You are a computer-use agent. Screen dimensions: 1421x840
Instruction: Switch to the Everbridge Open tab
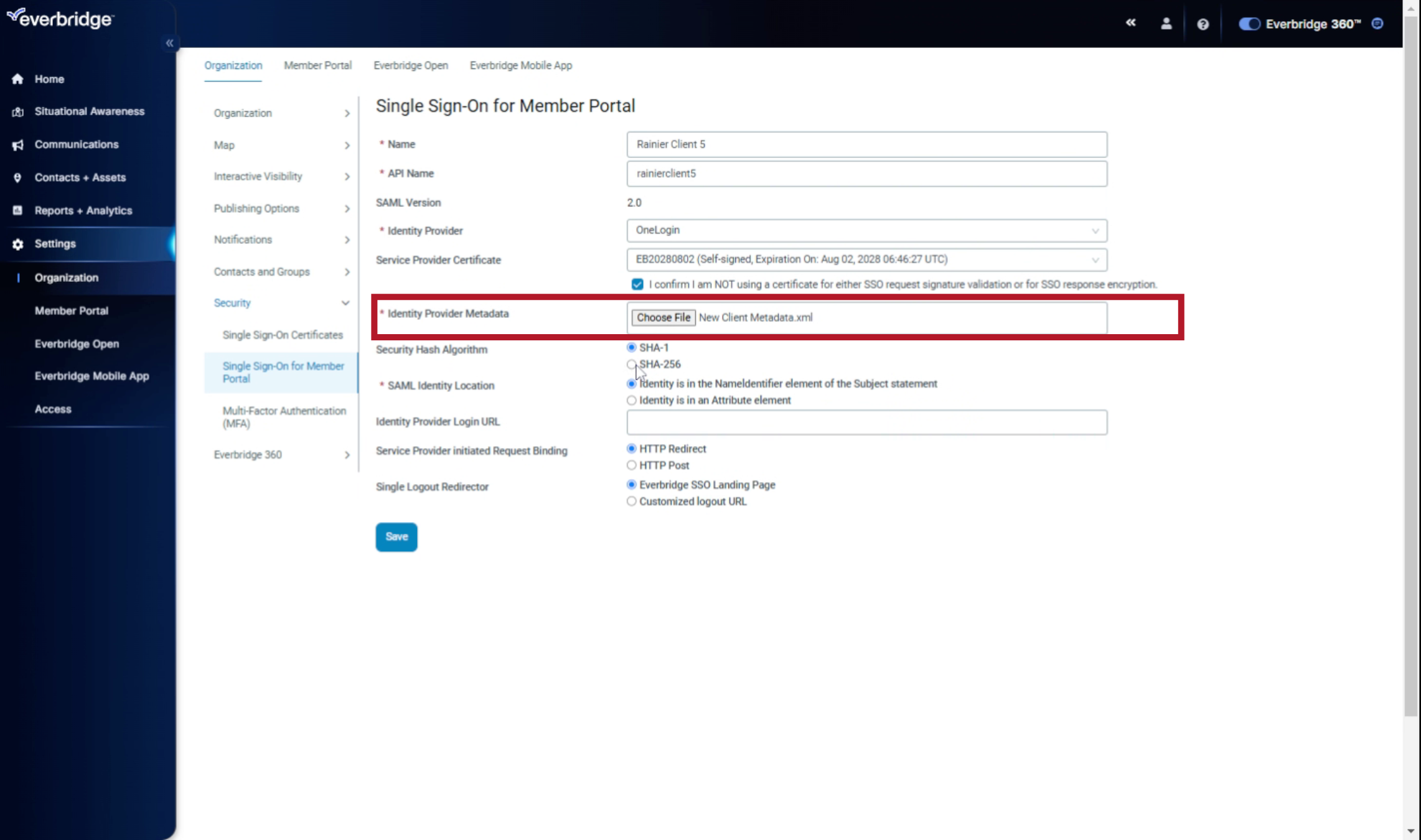click(411, 65)
